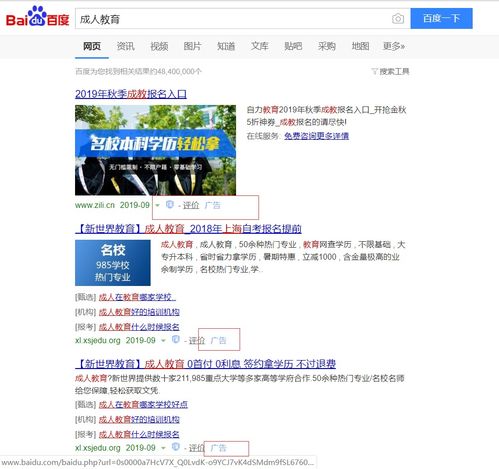Click the www.zili.cn green URL
This screenshot has height=469, width=499.
[95, 205]
